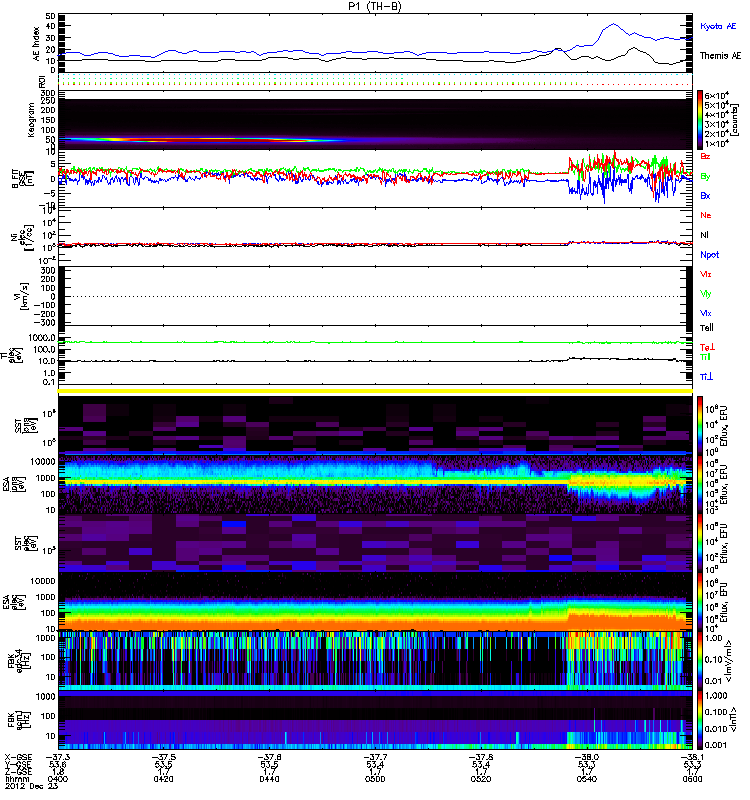Viewport: 750px width, 800px height.
Task: Click the plot title P1 (TH-B)
Action: 375,6
